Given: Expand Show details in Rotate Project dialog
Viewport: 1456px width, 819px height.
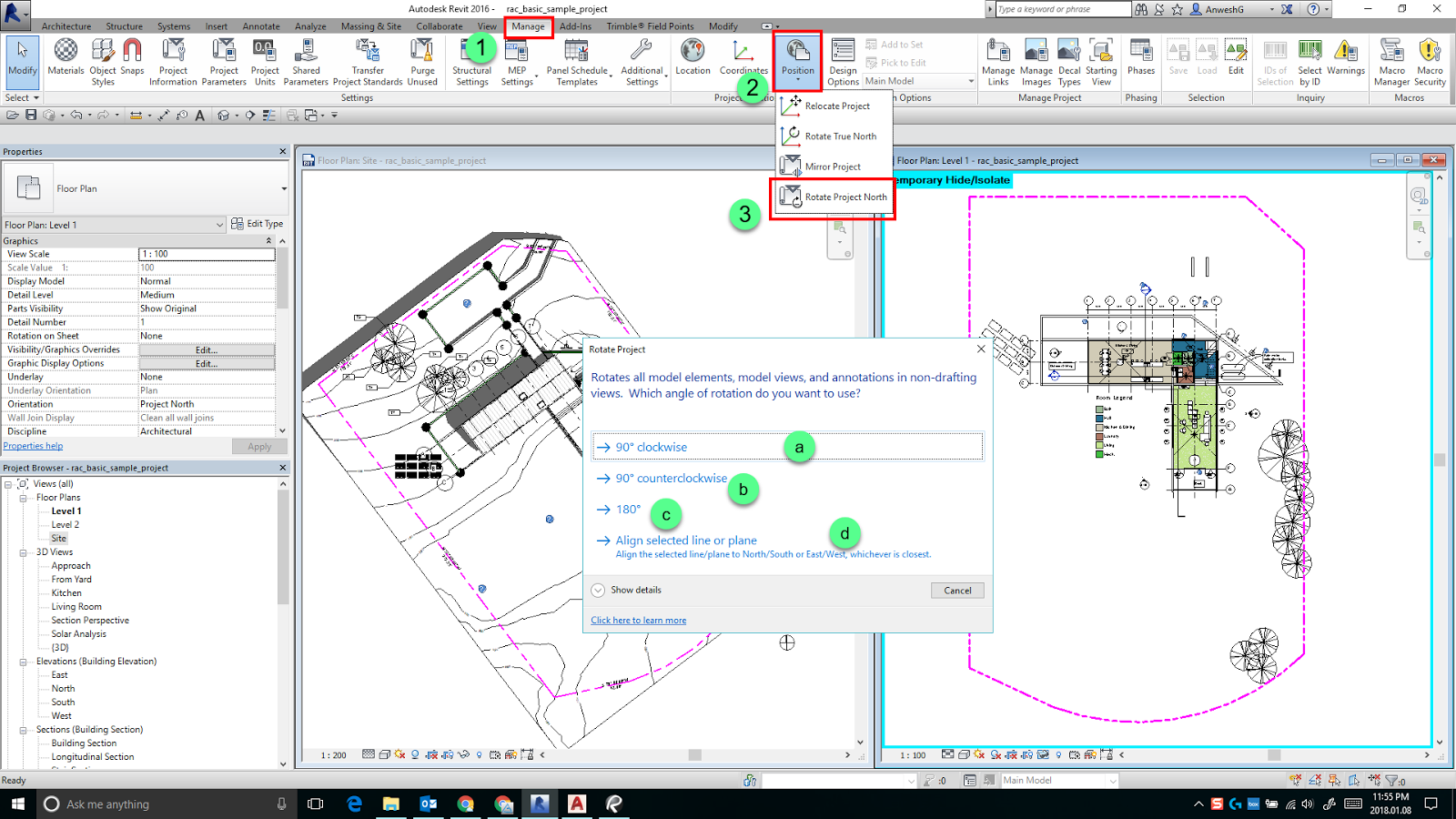Looking at the screenshot, I should (598, 590).
